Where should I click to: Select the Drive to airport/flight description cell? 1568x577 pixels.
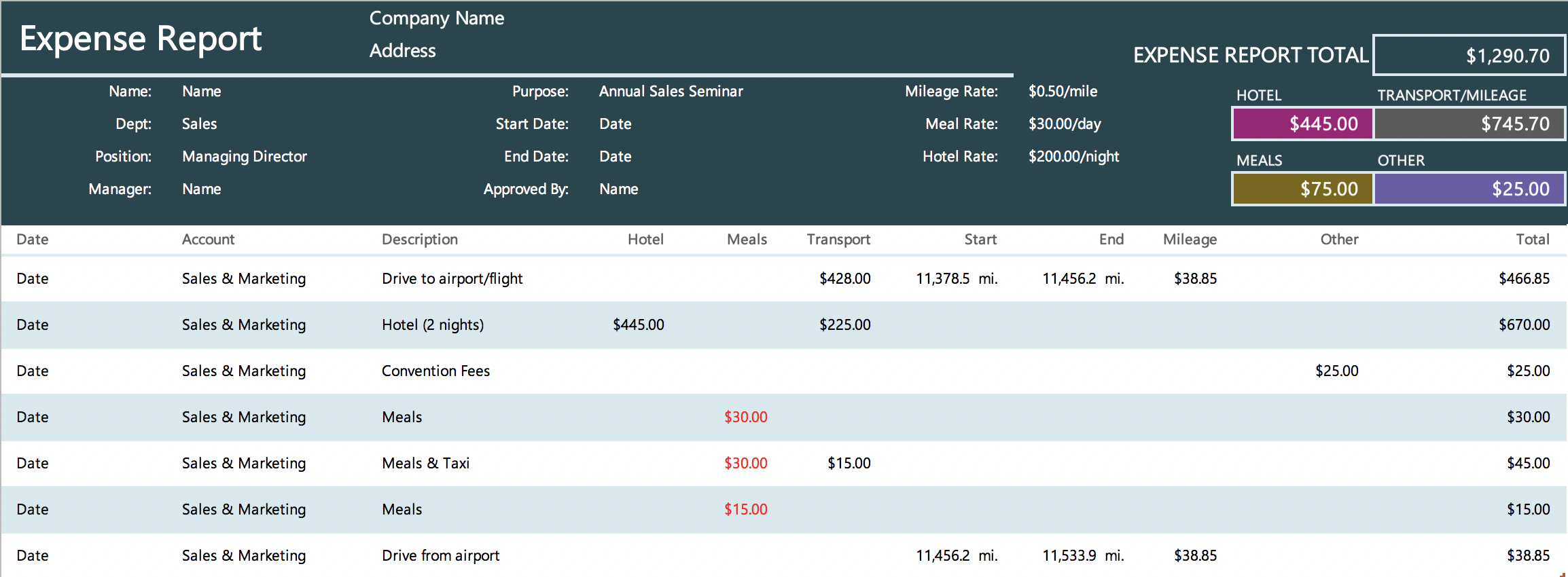tap(452, 279)
